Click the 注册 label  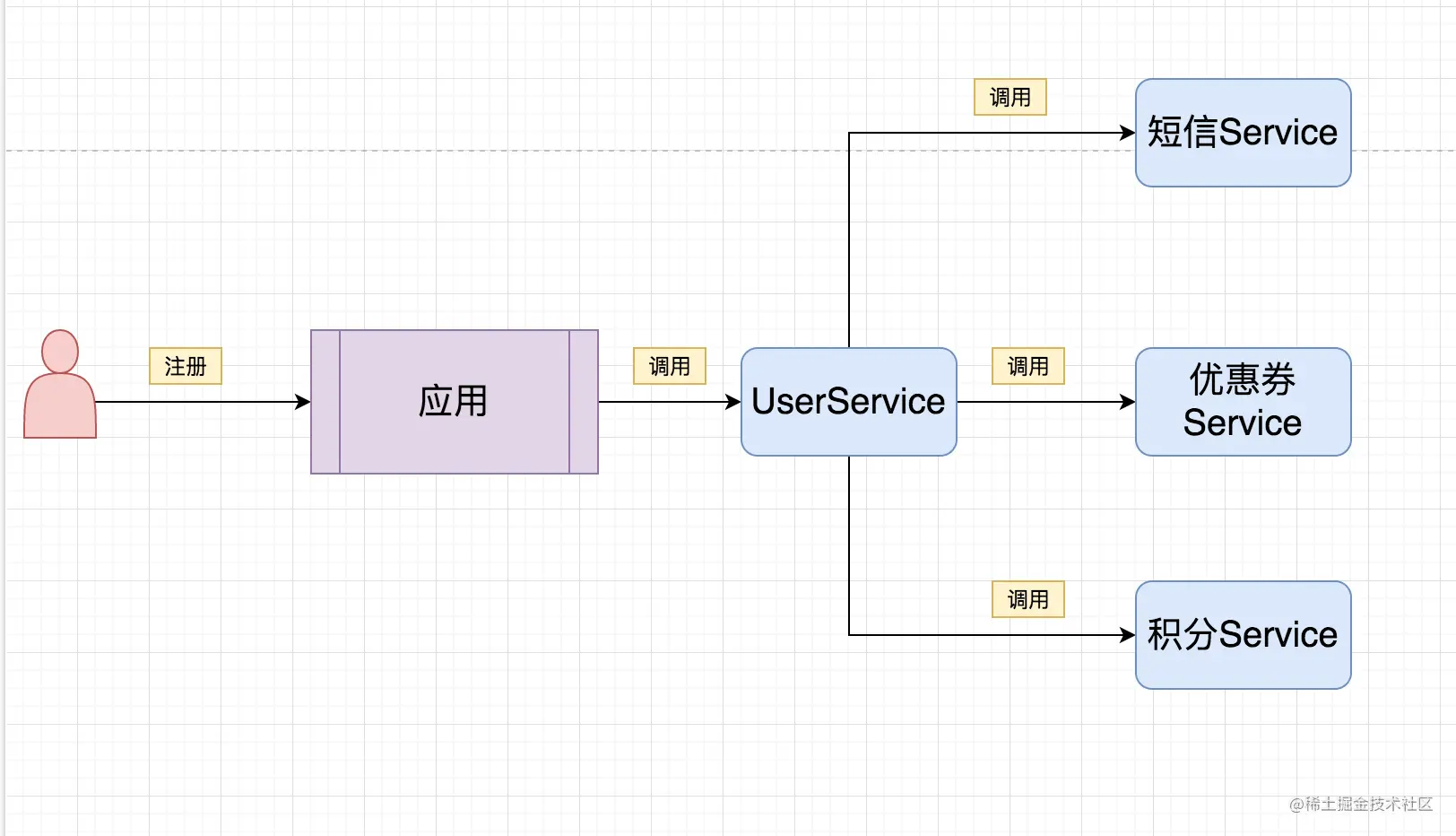pyautogui.click(x=186, y=366)
